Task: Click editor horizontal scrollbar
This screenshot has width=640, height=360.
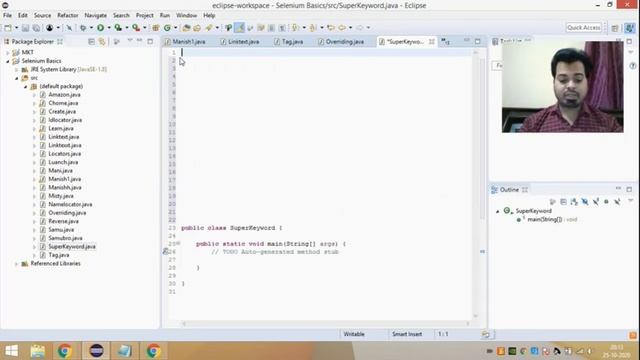Action: (x=325, y=324)
